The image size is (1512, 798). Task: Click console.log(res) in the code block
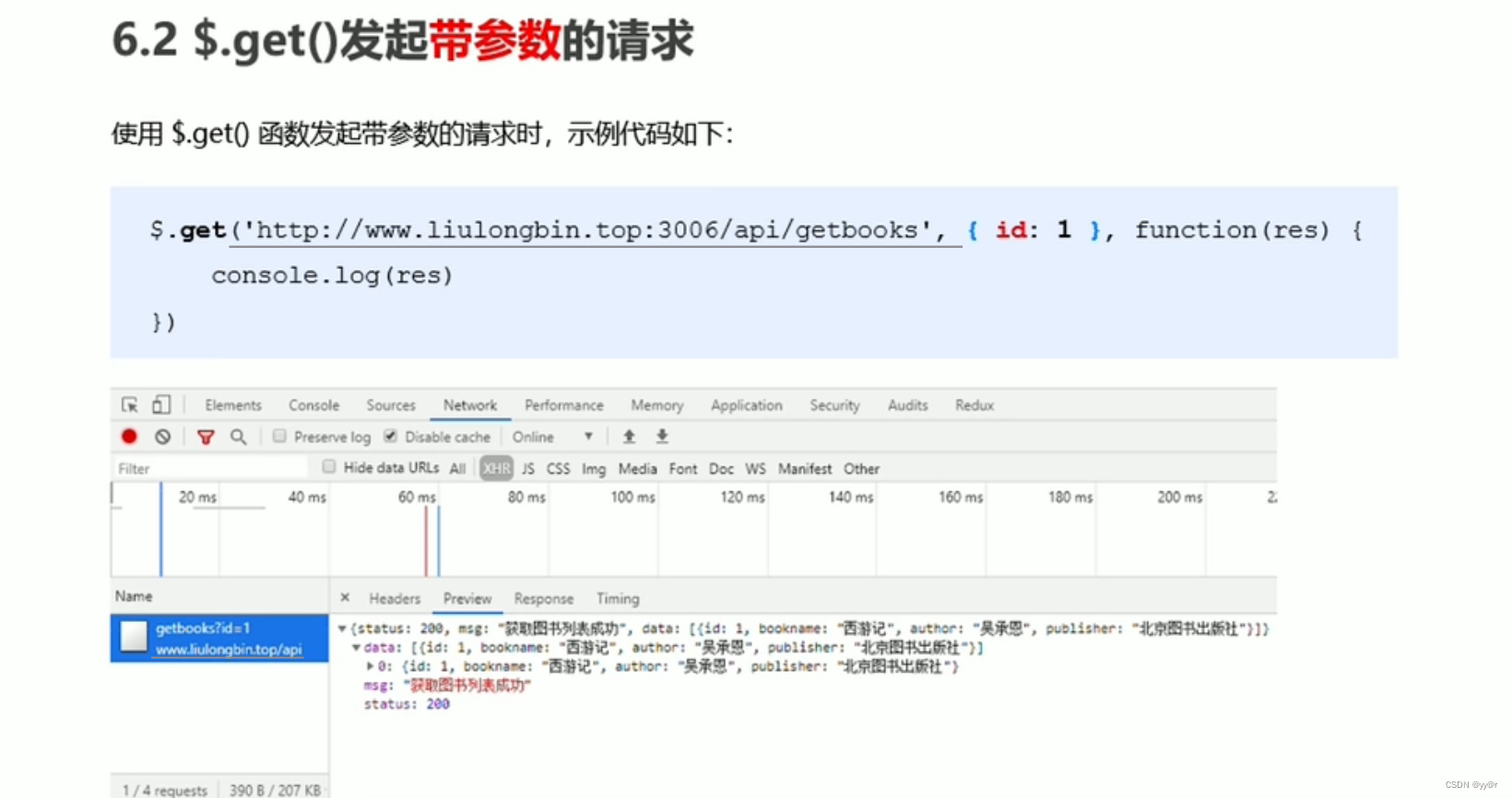coord(332,276)
